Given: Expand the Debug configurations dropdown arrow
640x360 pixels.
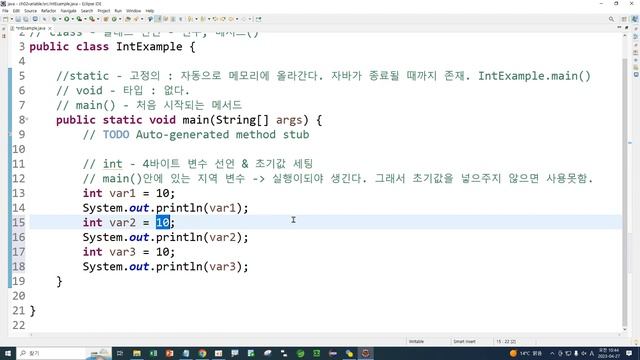Looking at the screenshot, I should (x=60, y=19).
